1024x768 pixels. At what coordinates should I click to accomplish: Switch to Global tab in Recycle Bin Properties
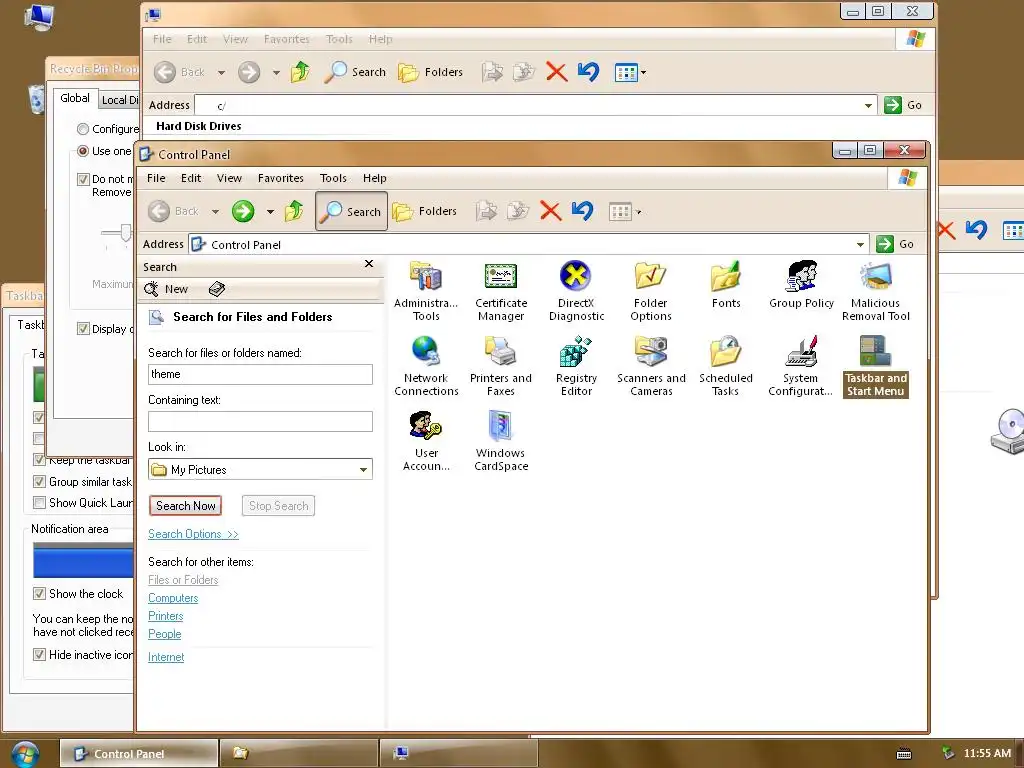tap(75, 98)
